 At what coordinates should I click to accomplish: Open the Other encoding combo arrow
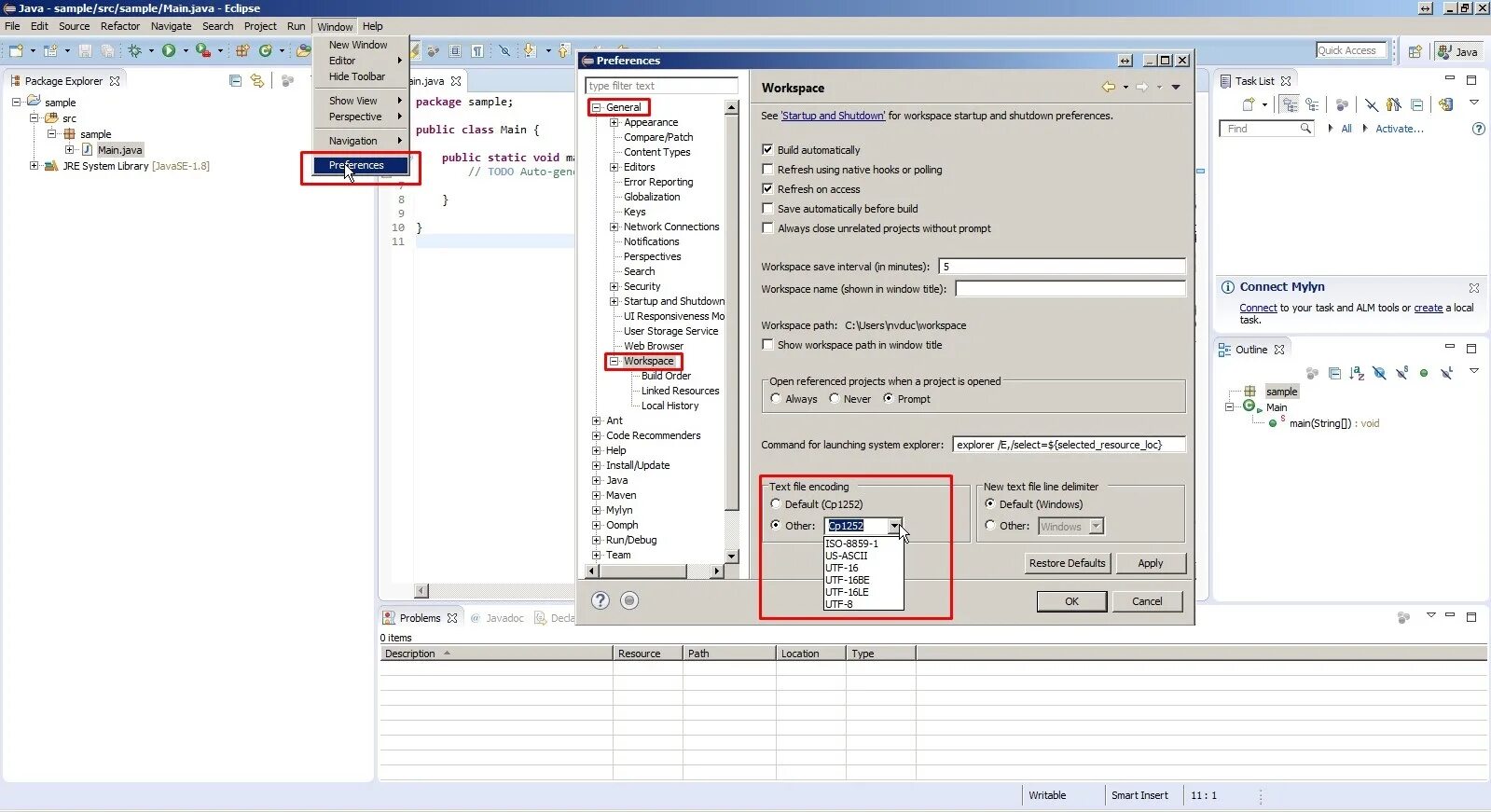894,526
